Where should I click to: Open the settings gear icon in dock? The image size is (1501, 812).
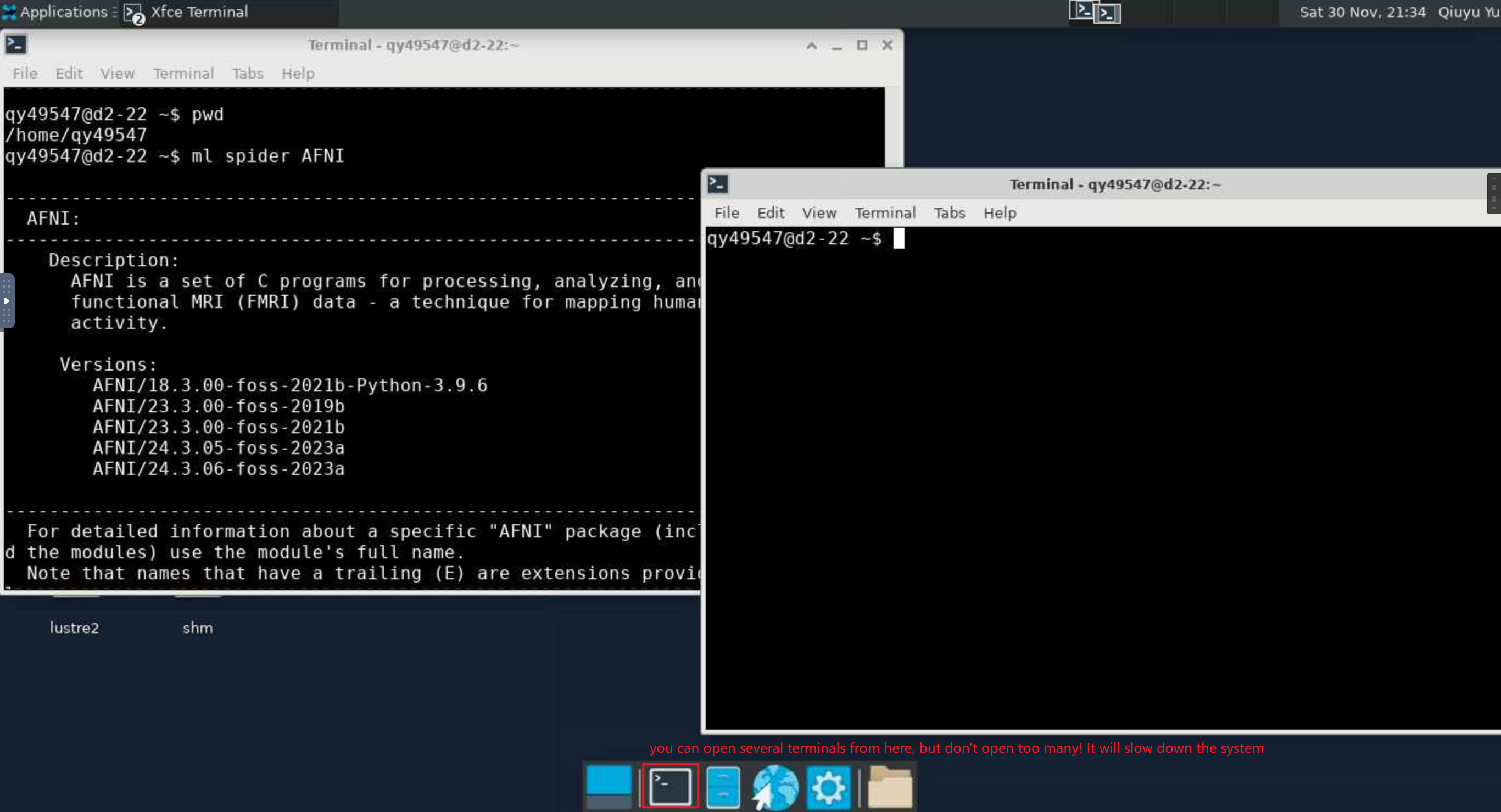click(828, 787)
